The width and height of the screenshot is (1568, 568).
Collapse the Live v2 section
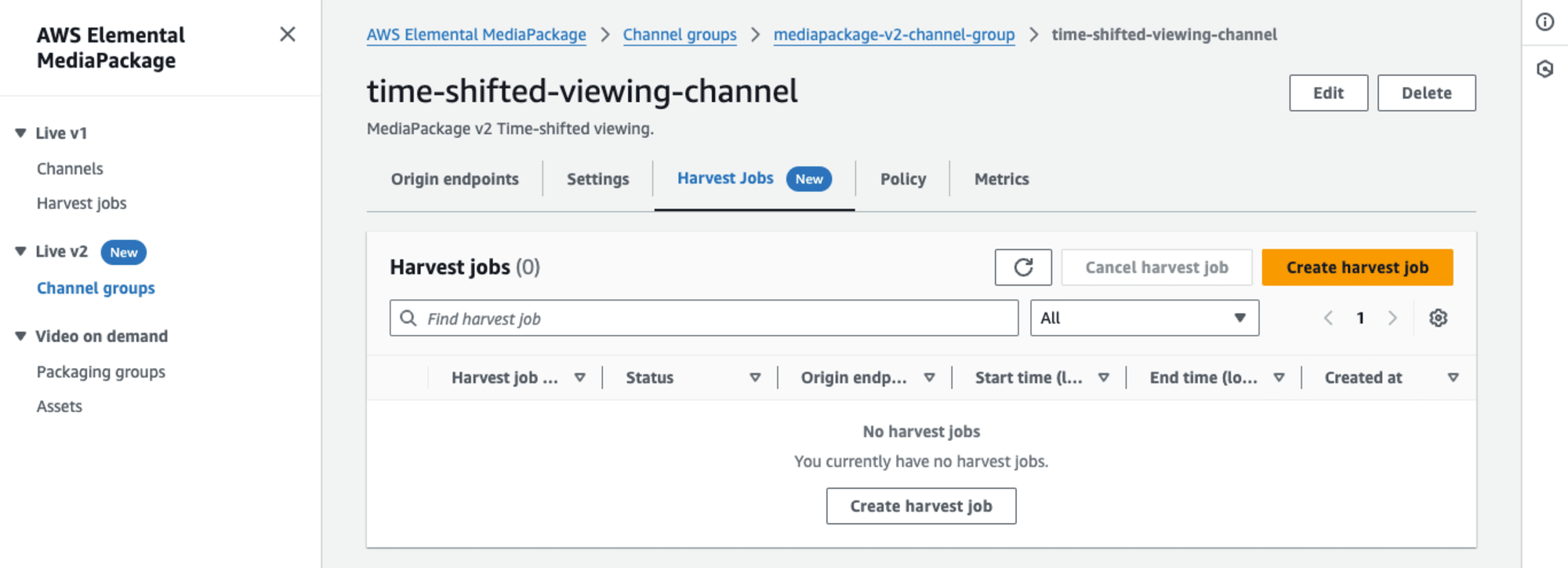tap(20, 252)
